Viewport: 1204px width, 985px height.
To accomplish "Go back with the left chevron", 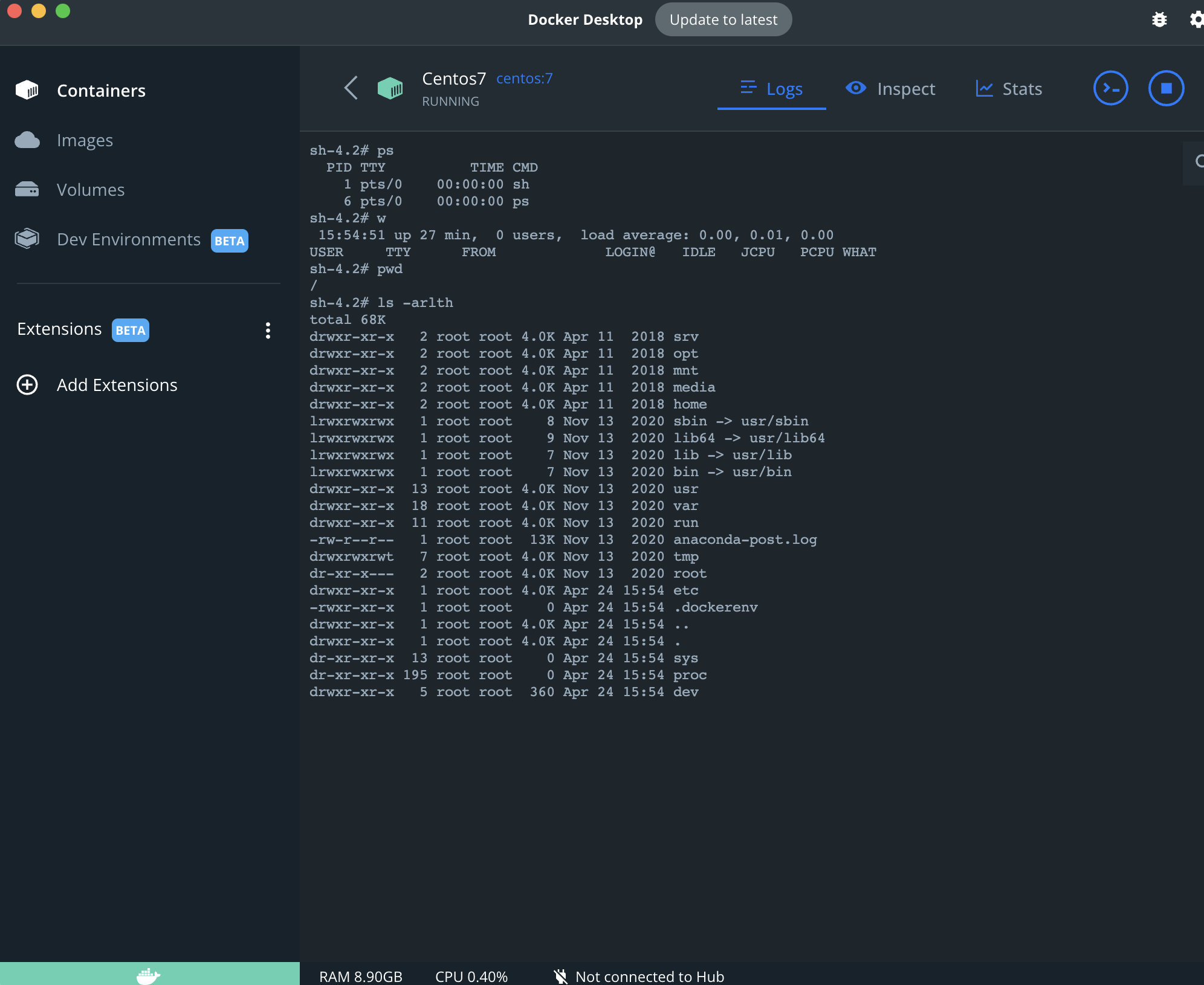I will (x=351, y=88).
